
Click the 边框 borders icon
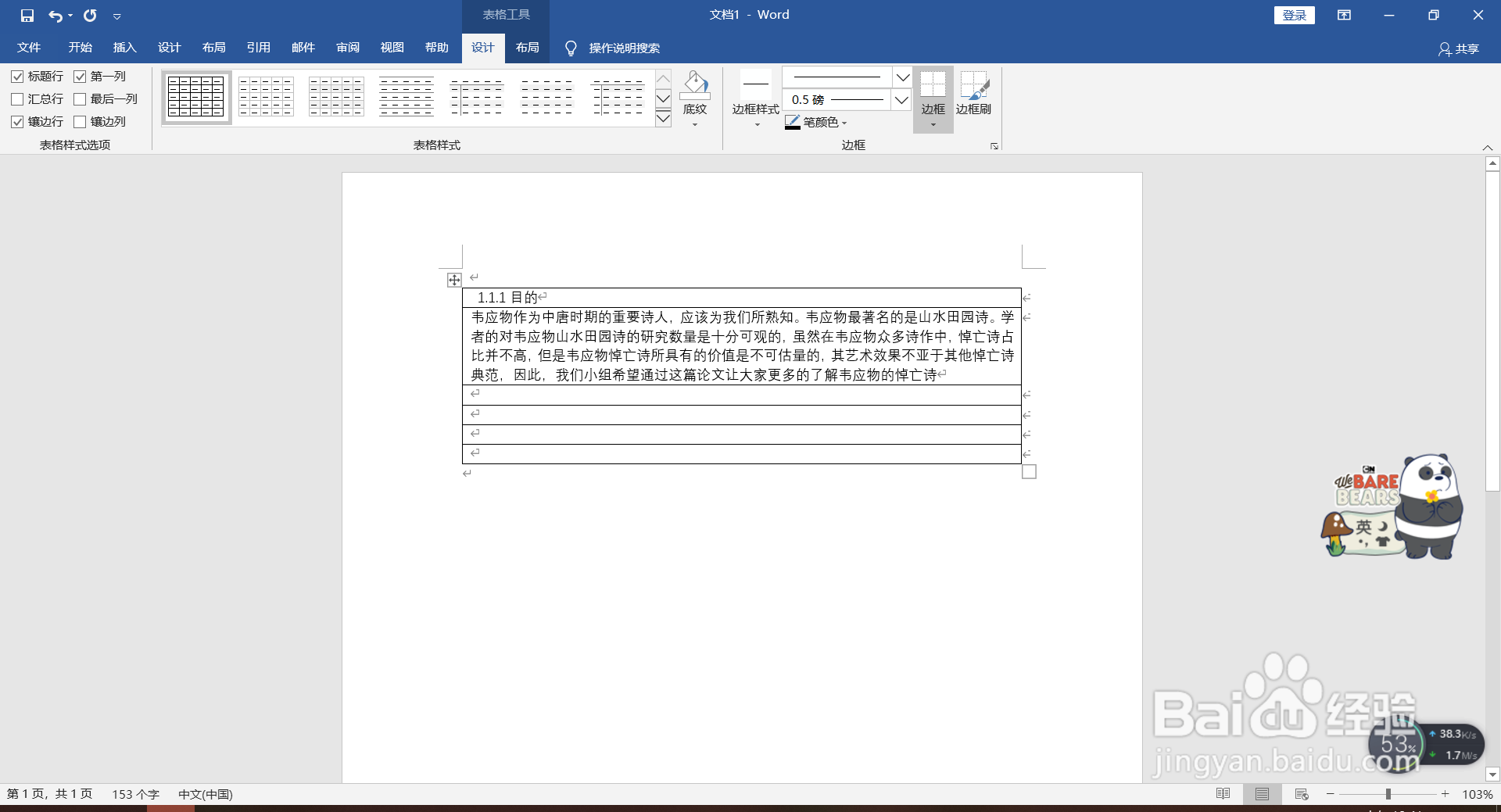933,84
